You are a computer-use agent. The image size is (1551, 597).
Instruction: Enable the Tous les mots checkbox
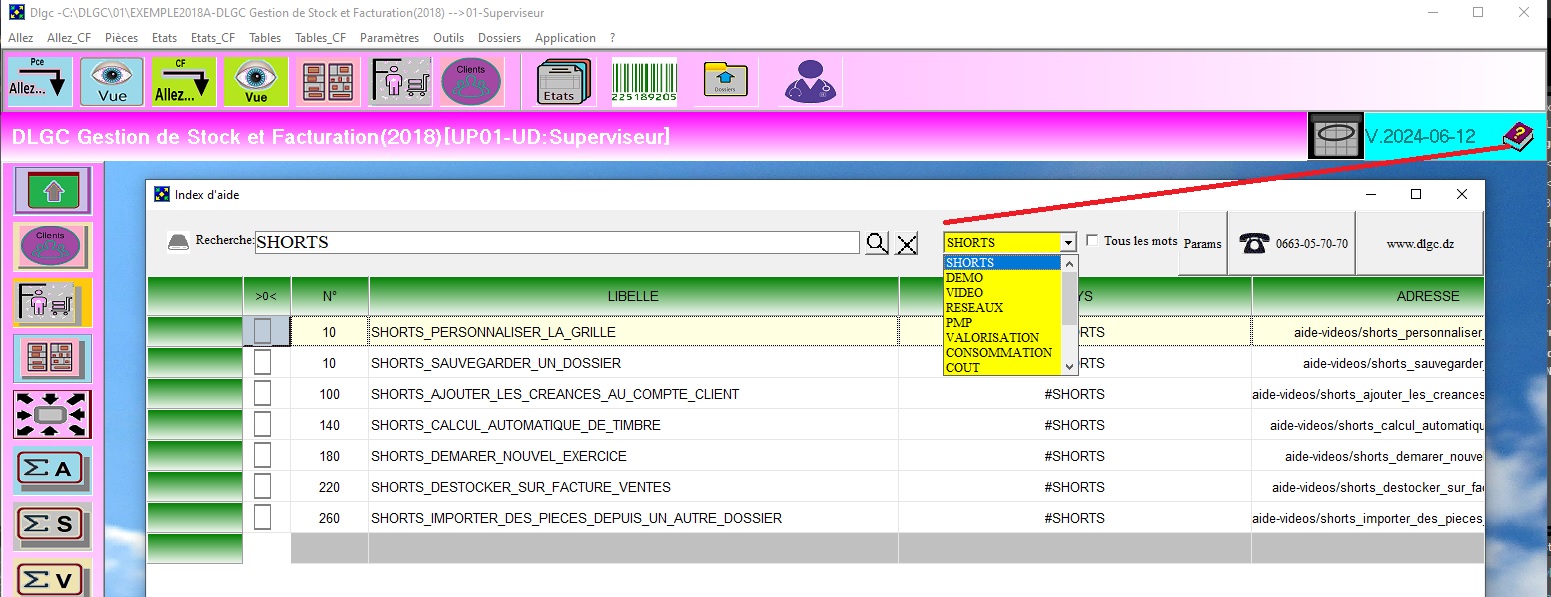1092,241
